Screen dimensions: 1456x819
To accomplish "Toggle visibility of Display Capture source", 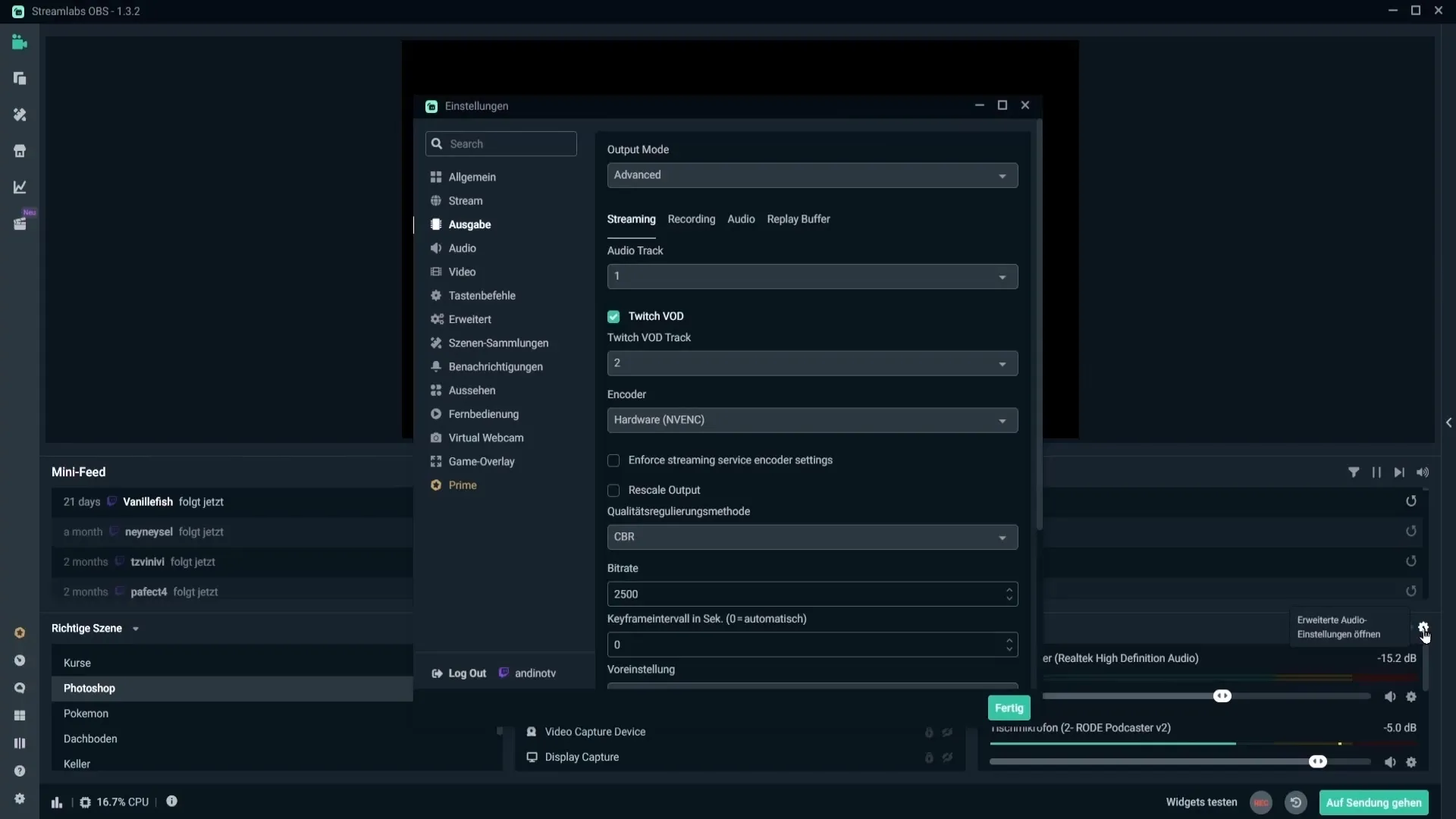I will (947, 758).
